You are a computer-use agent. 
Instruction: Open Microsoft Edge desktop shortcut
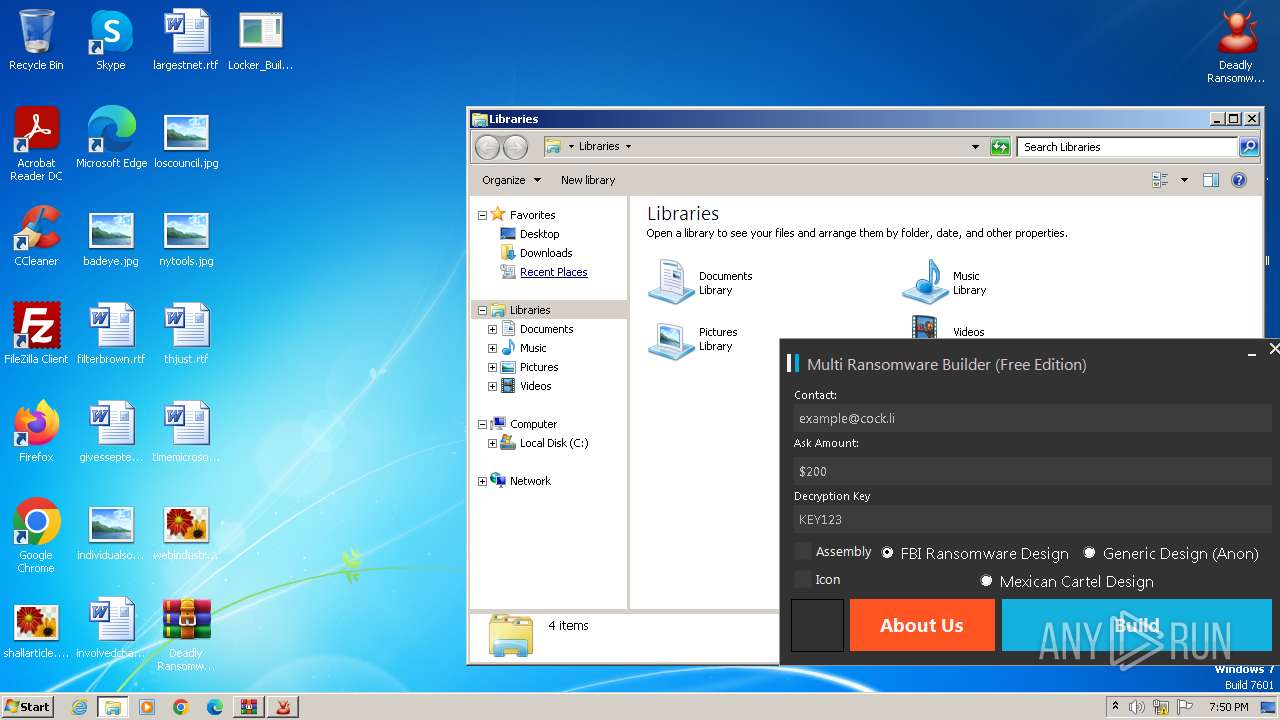pyautogui.click(x=111, y=138)
